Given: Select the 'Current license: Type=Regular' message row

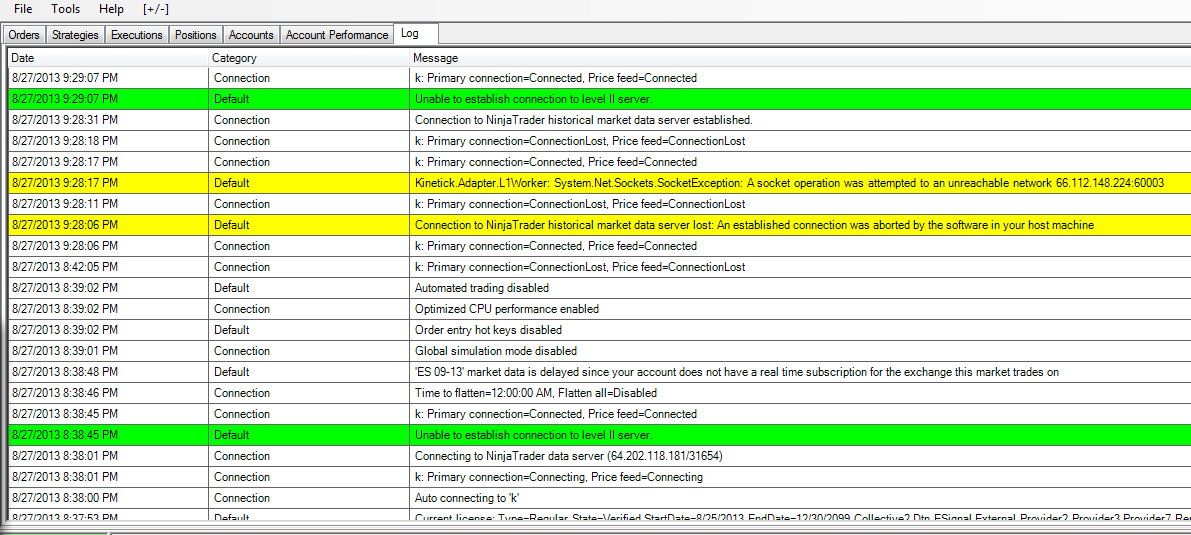Looking at the screenshot, I should coord(600,517).
